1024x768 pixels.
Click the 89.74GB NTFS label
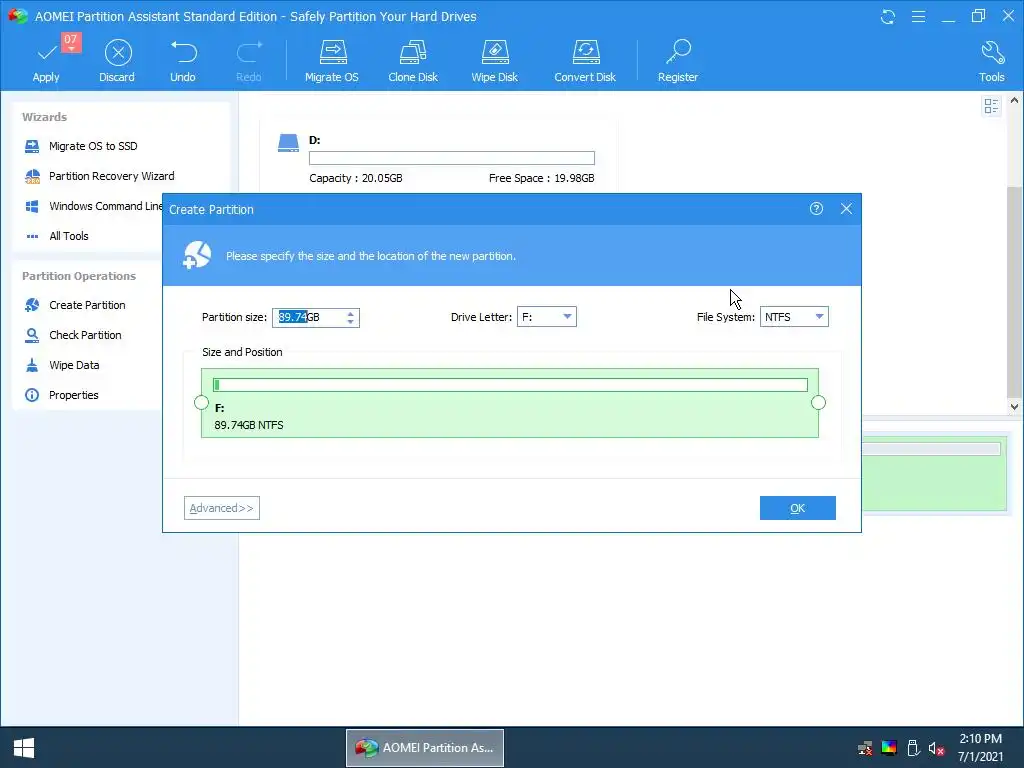pos(249,425)
